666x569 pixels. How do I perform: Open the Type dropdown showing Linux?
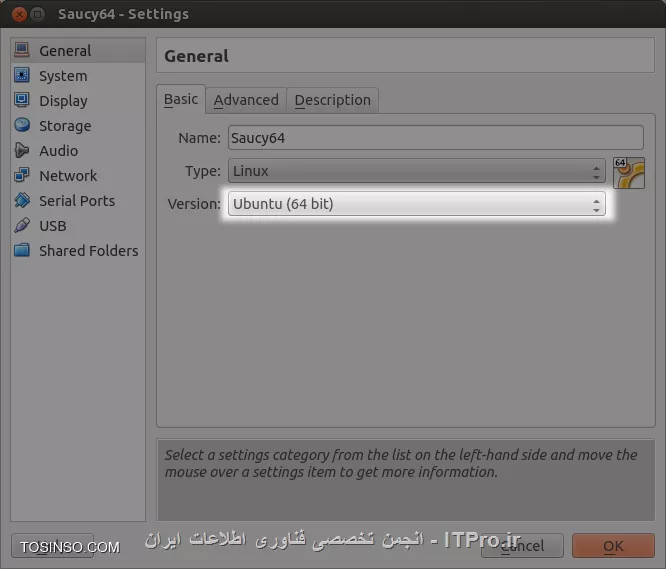coord(417,171)
